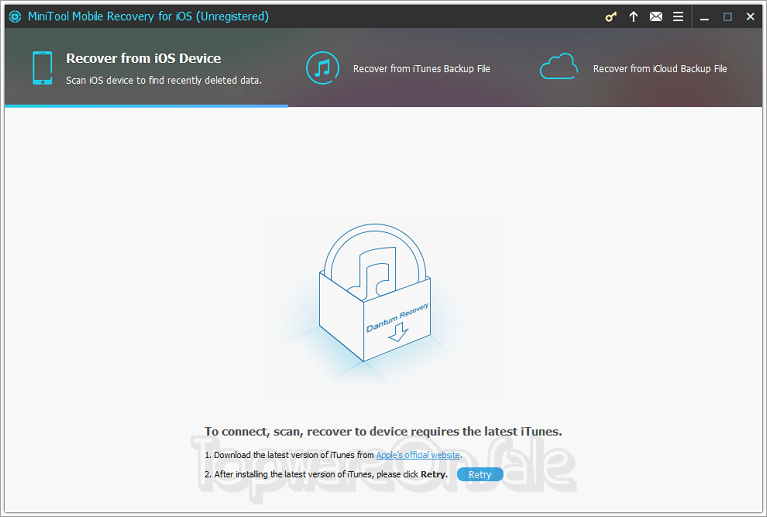
Task: Minimize the MiniTool window
Action: point(704,17)
